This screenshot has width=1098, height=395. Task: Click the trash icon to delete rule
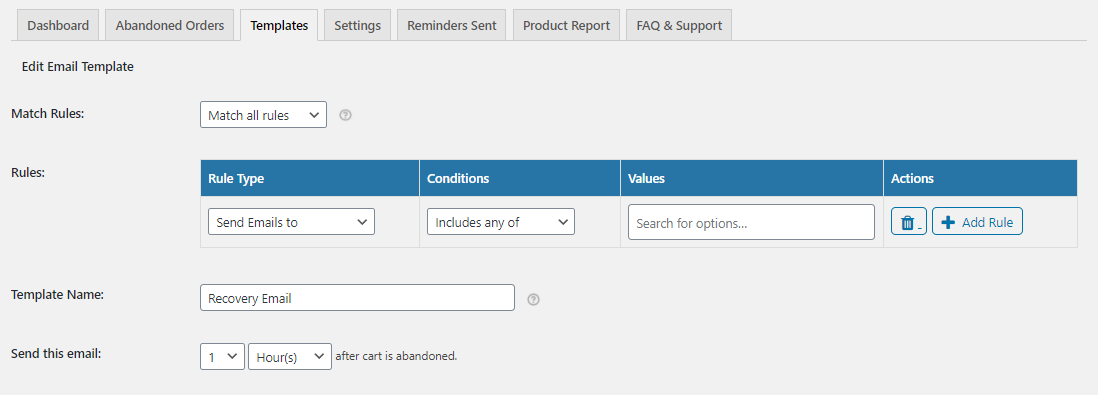[x=908, y=221]
